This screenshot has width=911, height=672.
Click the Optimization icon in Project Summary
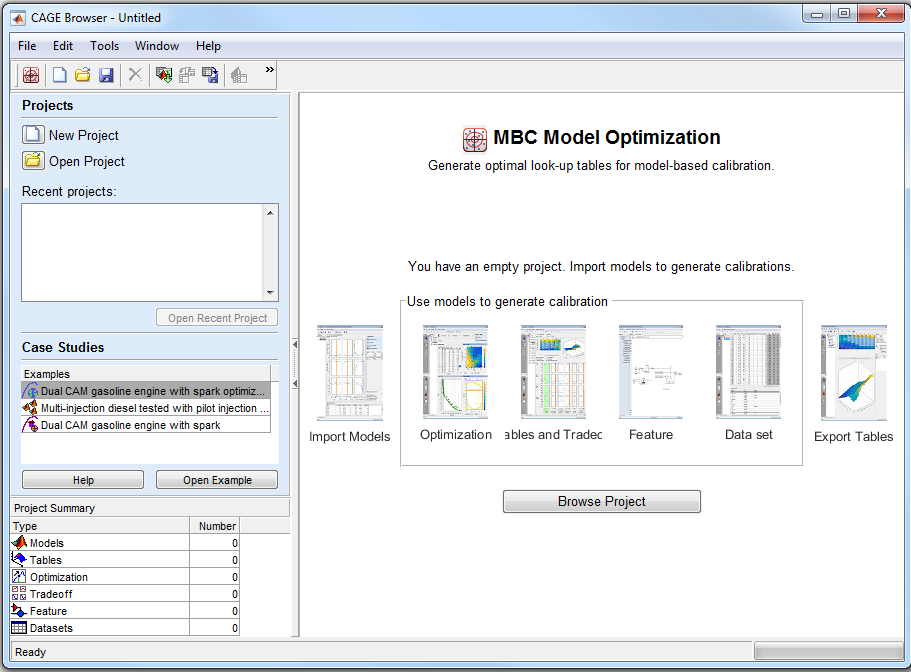click(19, 576)
